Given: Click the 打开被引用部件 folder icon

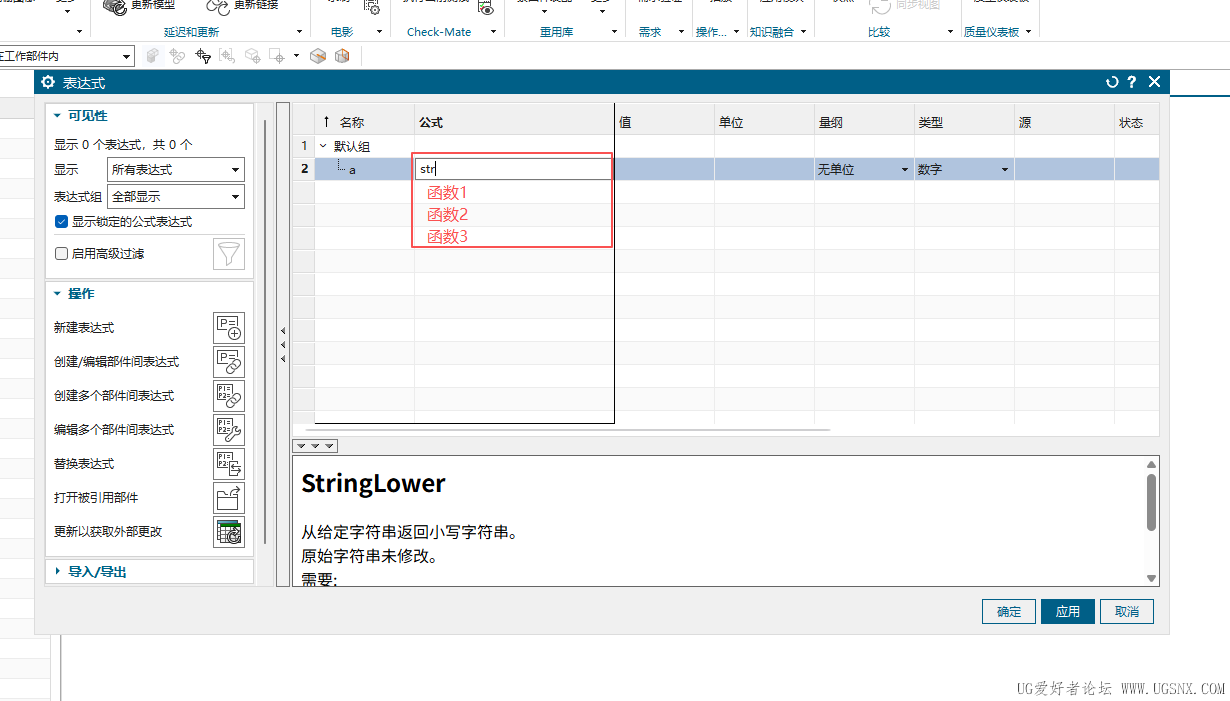Looking at the screenshot, I should tap(229, 498).
